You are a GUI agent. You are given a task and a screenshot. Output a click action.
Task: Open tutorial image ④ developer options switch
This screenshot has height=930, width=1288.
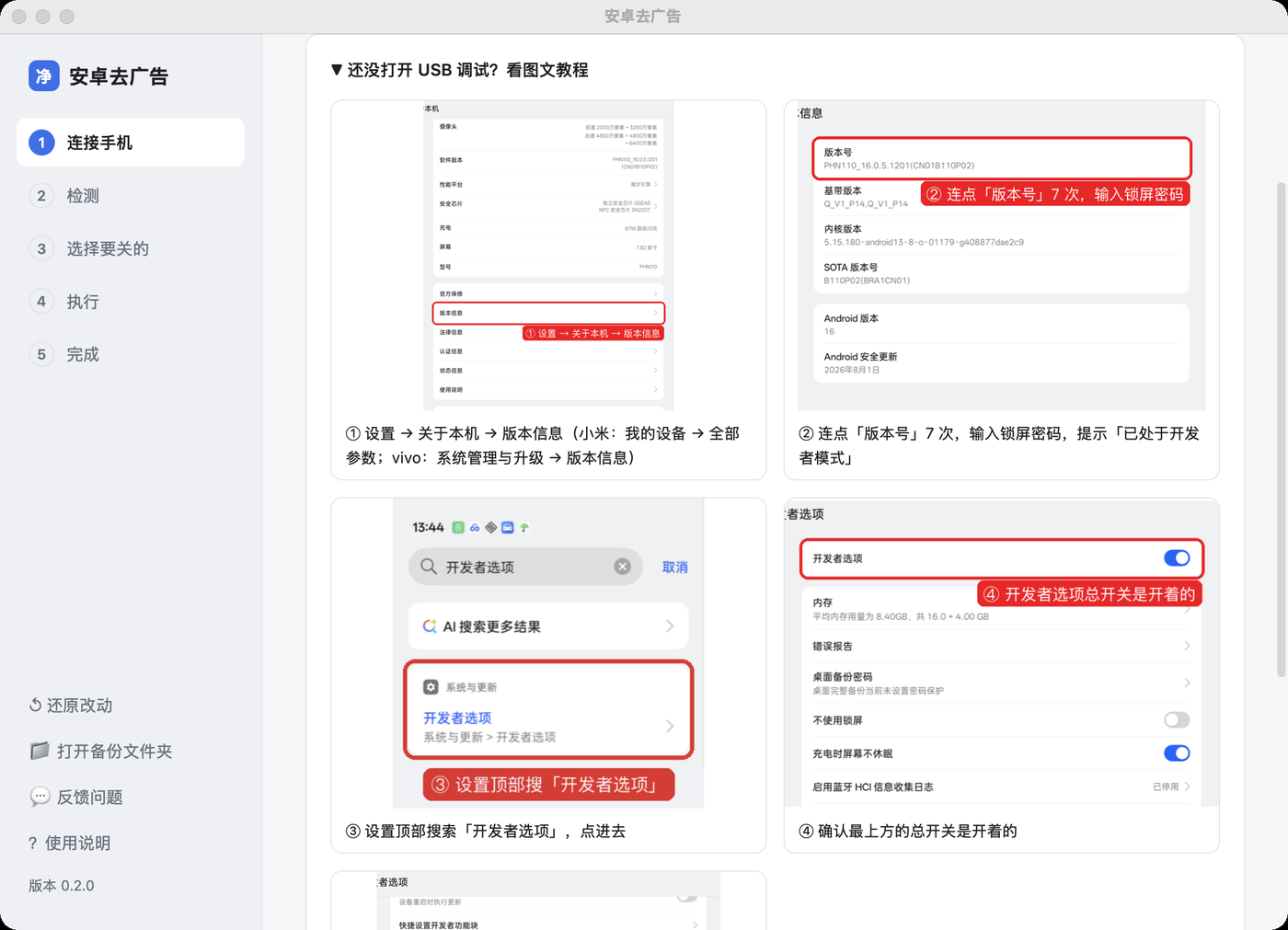point(1002,653)
